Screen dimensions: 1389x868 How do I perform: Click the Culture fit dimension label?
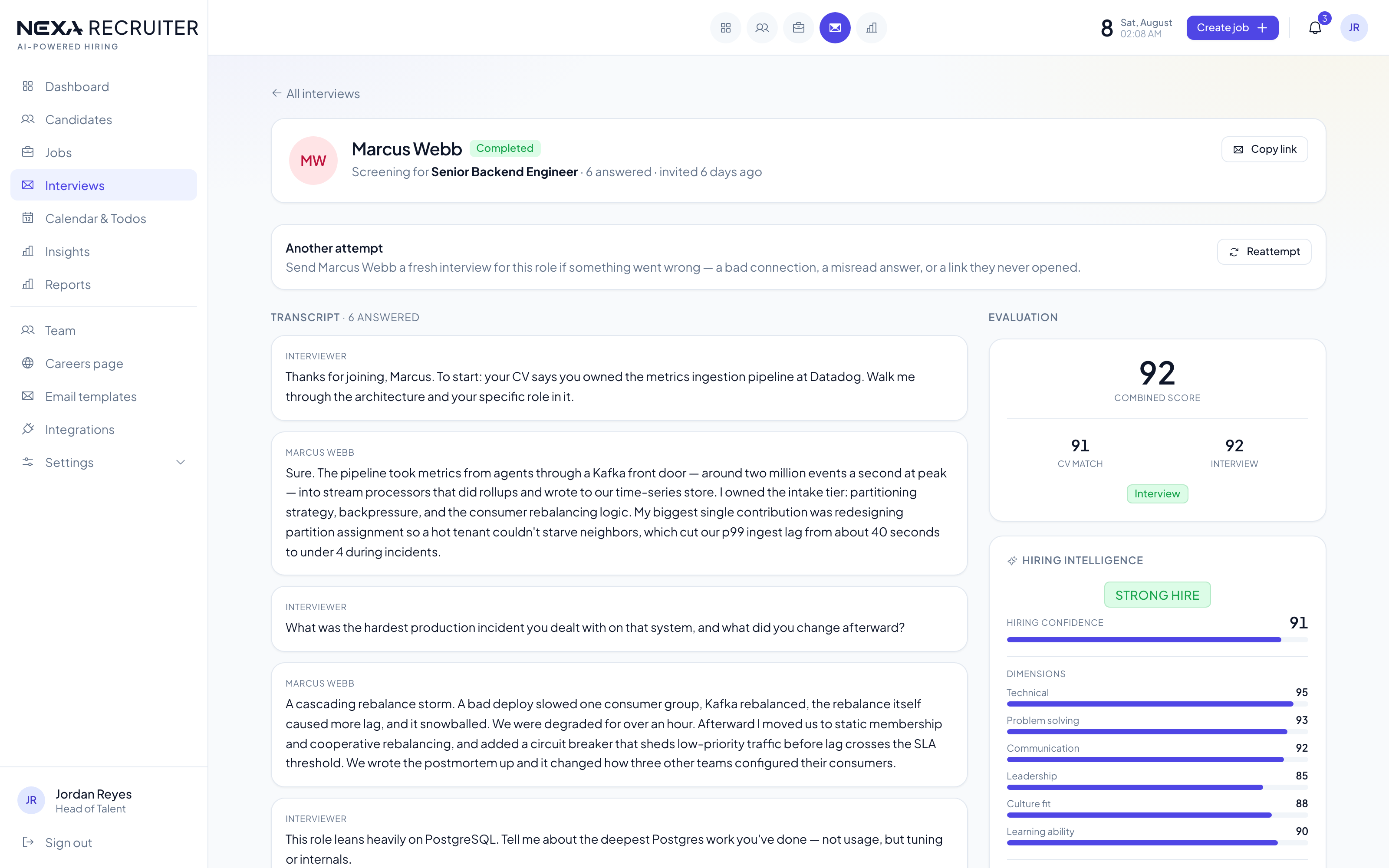tap(1028, 804)
